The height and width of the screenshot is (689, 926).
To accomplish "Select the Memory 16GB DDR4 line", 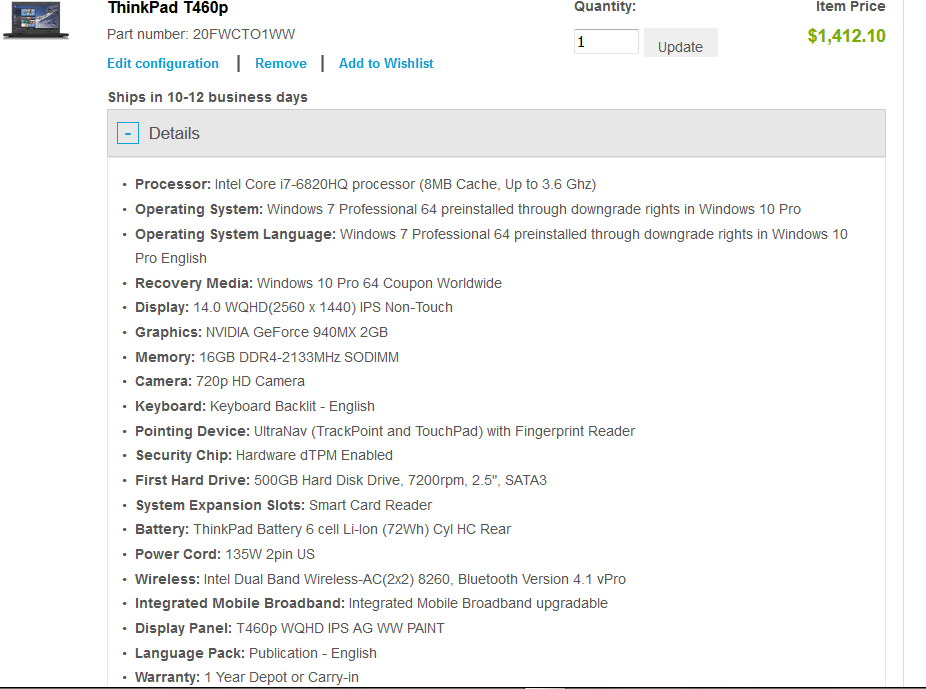I will (267, 357).
